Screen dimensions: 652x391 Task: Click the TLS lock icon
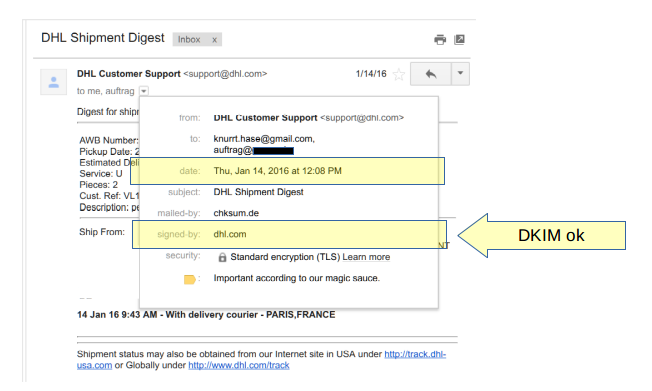click(222, 257)
